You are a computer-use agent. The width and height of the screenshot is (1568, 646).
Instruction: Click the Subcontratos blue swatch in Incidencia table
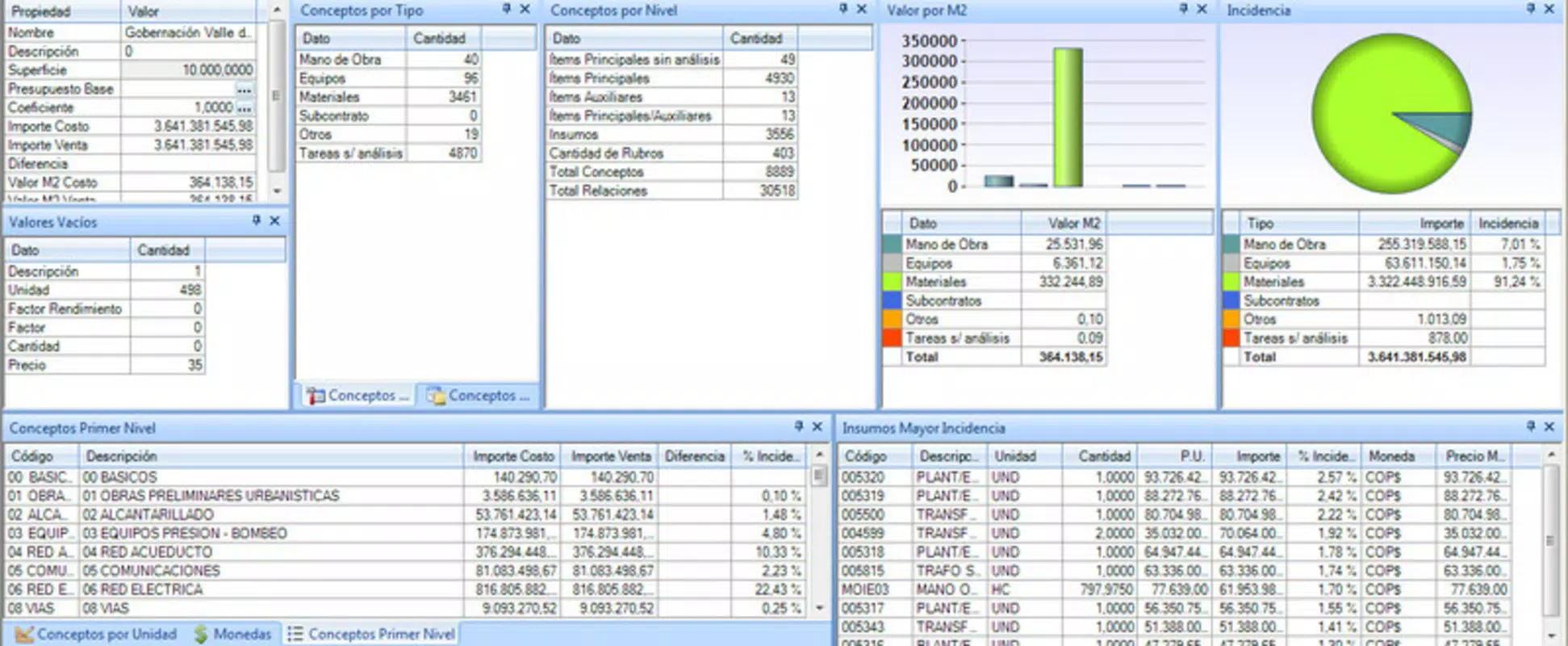[1231, 300]
